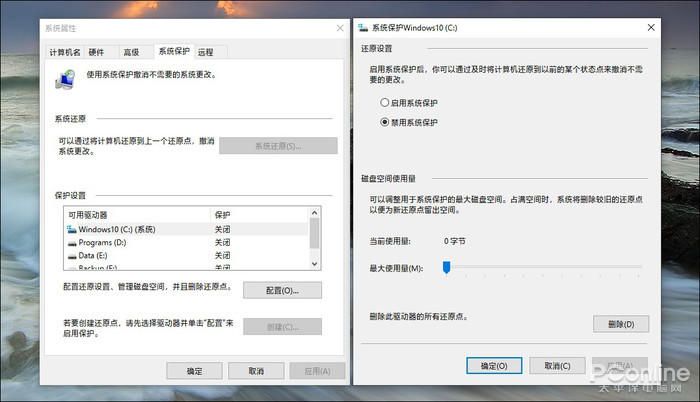Click the 0 字节 current usage value
Viewport: 700px width, 402px height.
click(454, 241)
